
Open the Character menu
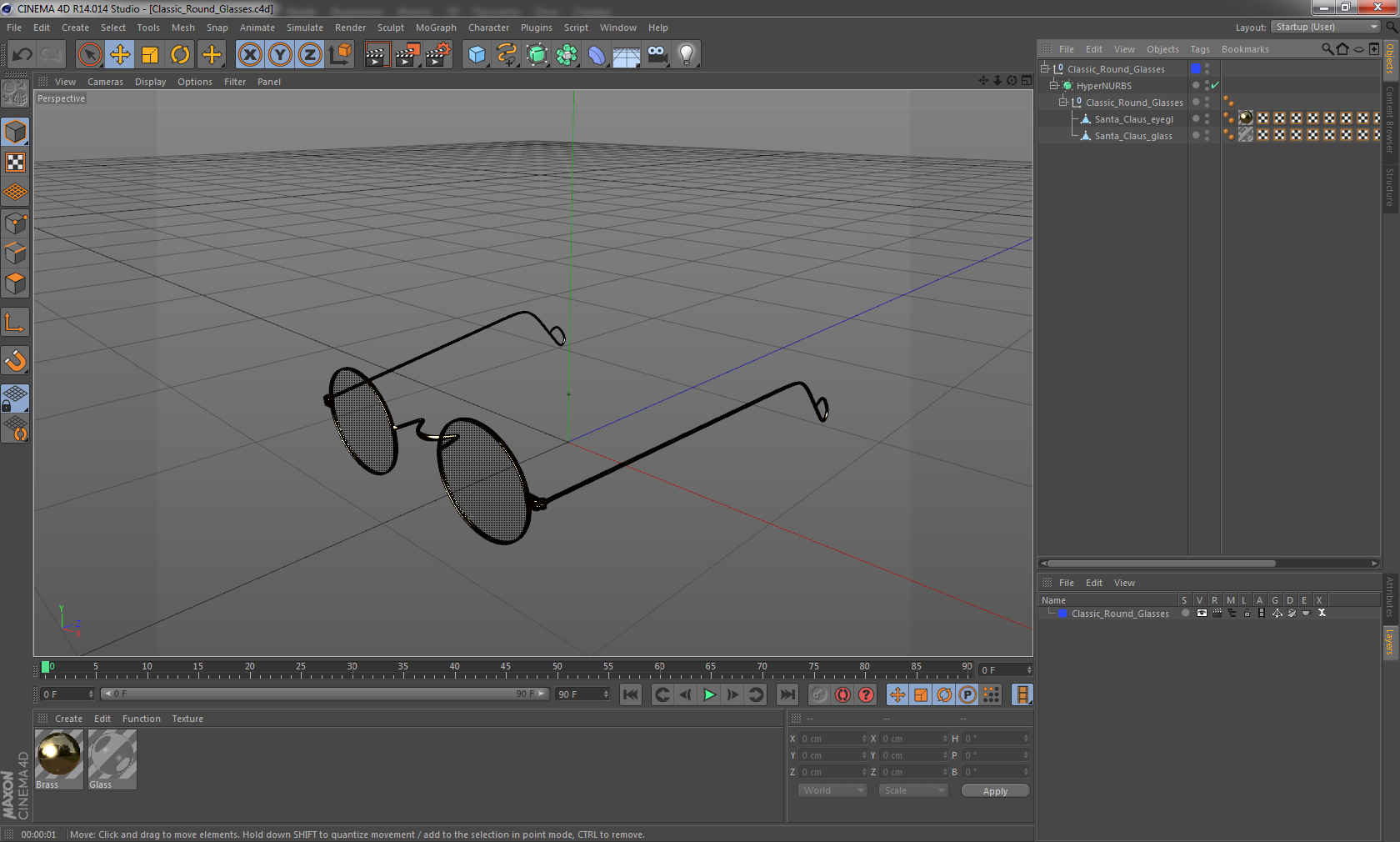click(488, 28)
